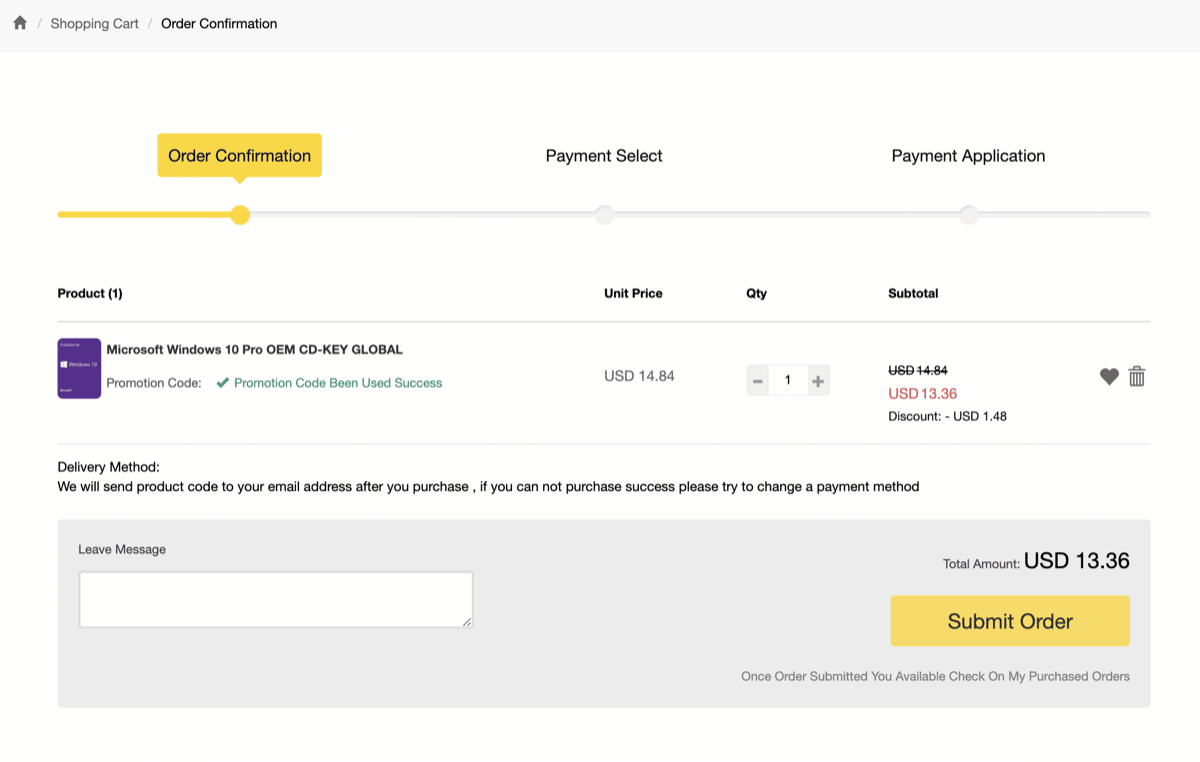The image size is (1200, 762).
Task: Add the product to wishlist with heart icon
Action: (1109, 377)
